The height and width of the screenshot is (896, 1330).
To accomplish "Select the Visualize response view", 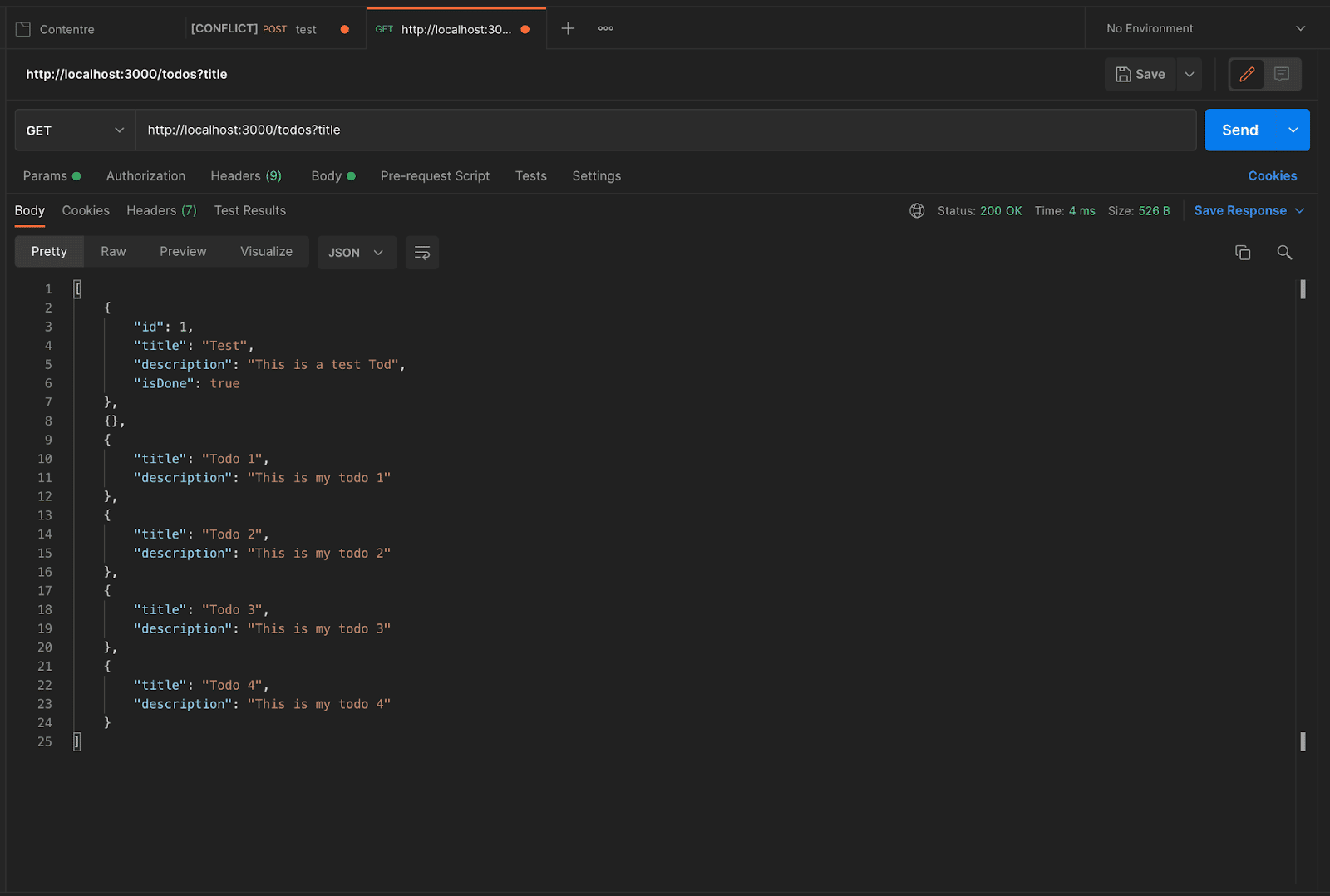I will click(265, 251).
